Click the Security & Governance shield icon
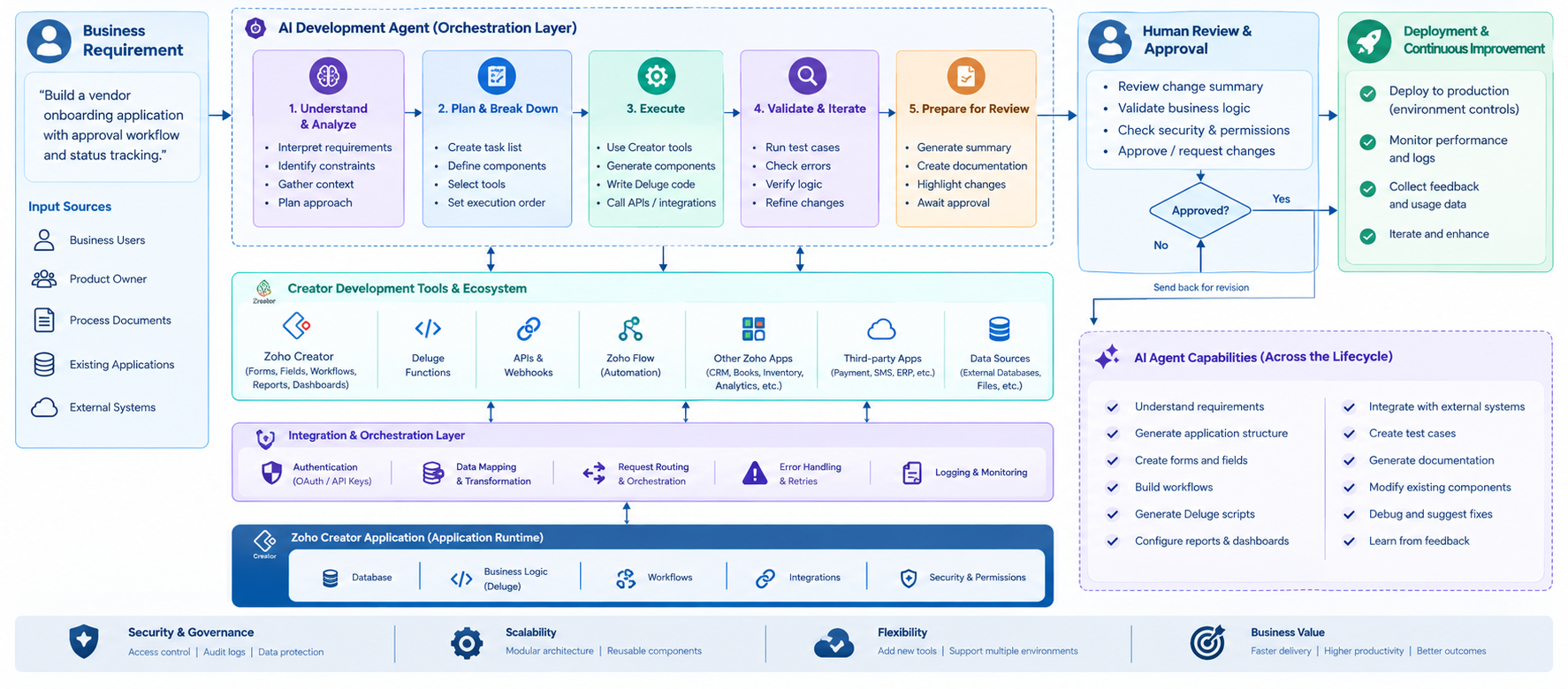The image size is (1568, 689). click(84, 642)
